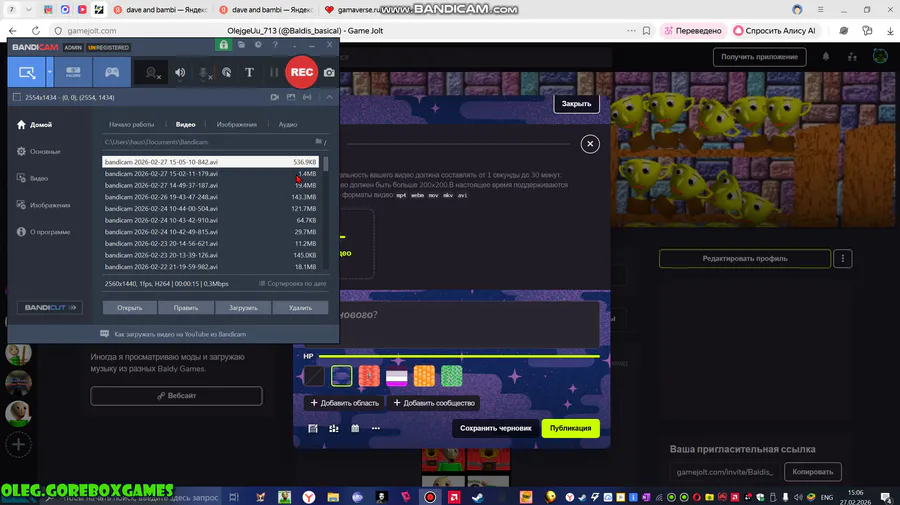This screenshot has width=900, height=505.
Task: Click the Загрузить button
Action: point(243,308)
